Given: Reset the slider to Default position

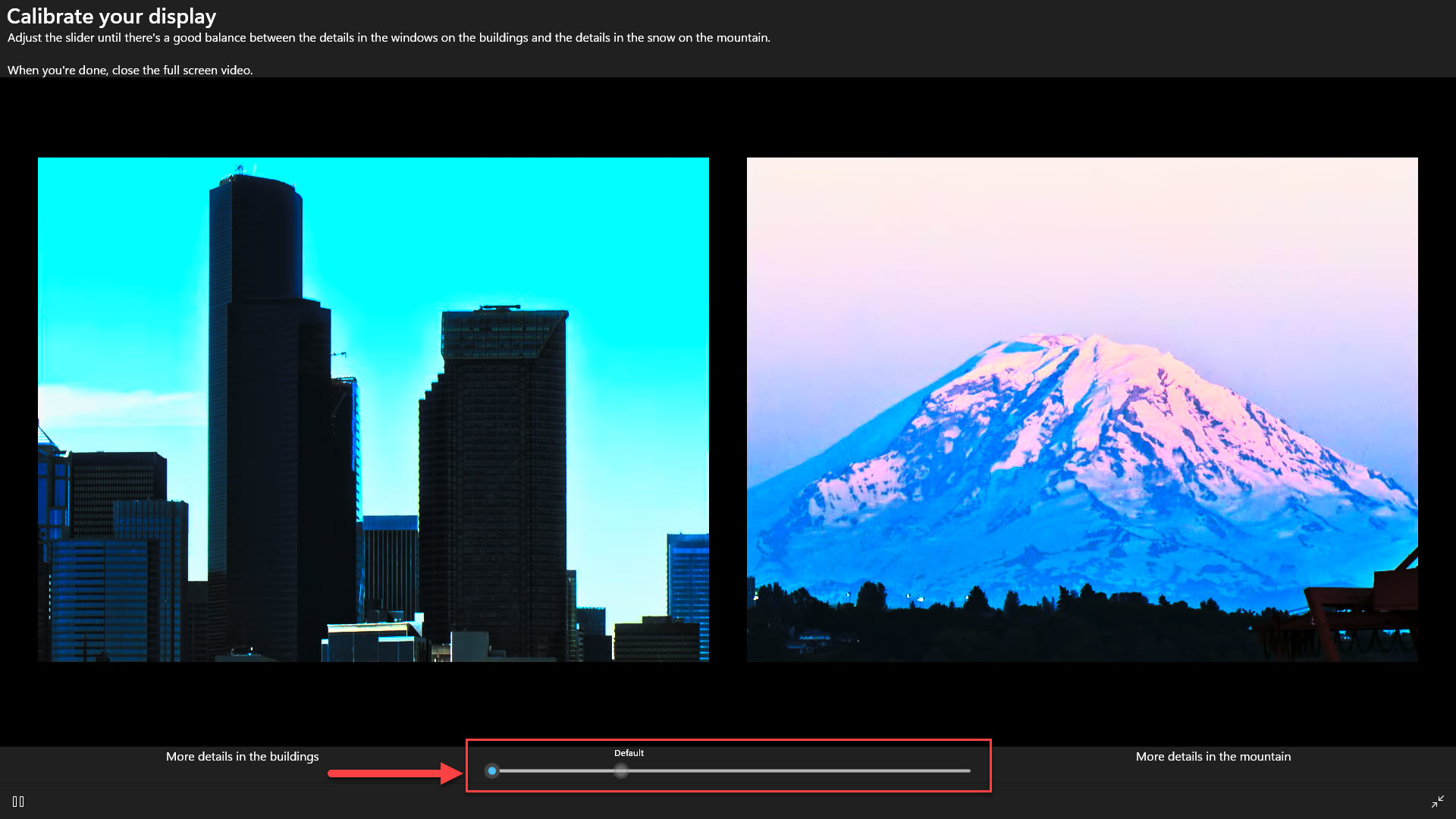Looking at the screenshot, I should [x=621, y=770].
